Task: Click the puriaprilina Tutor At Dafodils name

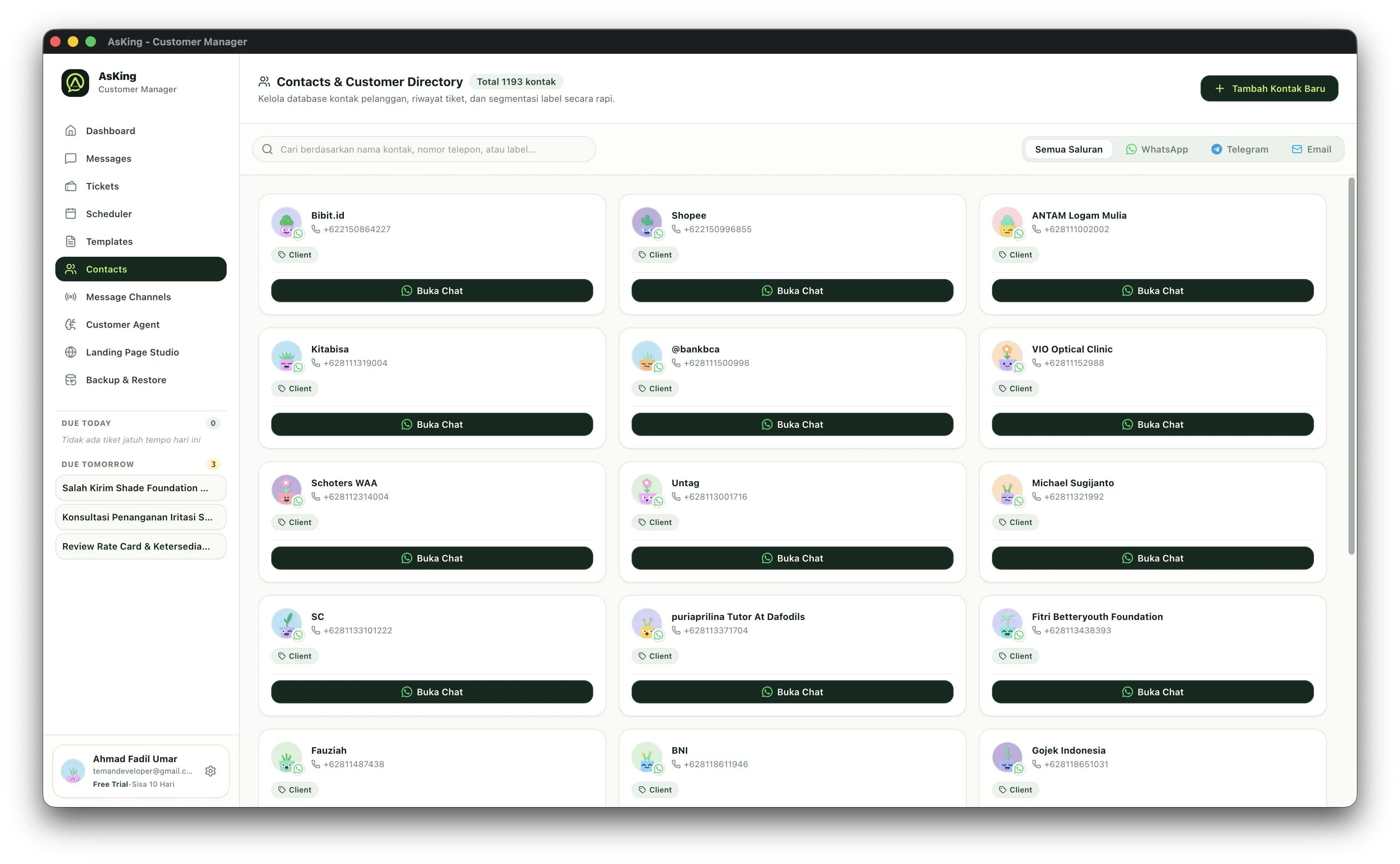Action: click(737, 616)
